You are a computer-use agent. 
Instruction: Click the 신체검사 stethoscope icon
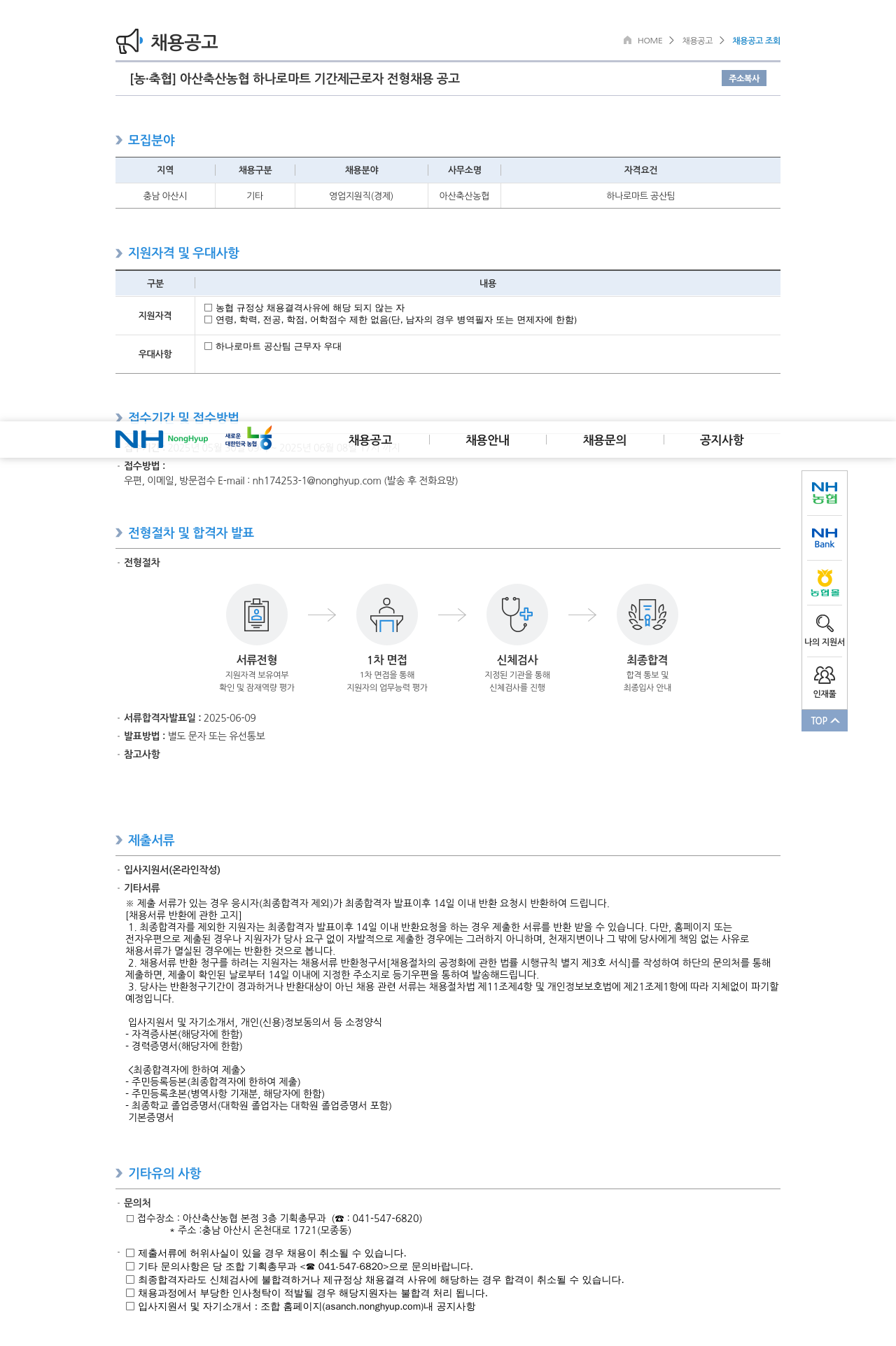click(517, 615)
